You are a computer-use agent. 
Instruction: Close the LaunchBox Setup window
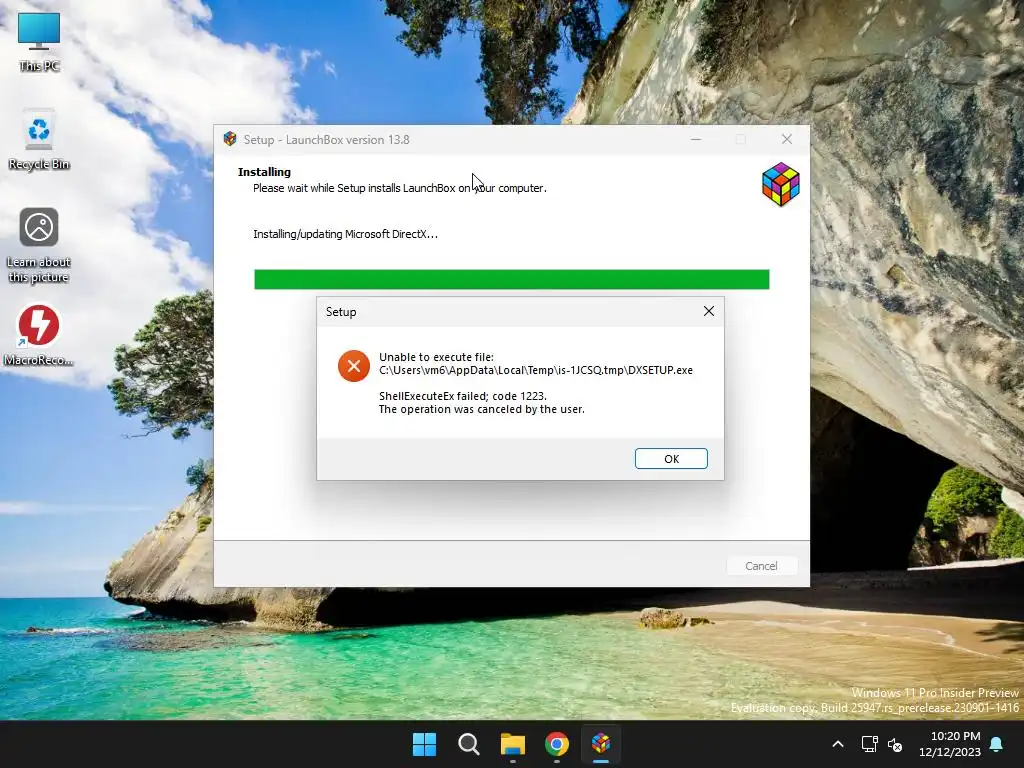coord(786,139)
